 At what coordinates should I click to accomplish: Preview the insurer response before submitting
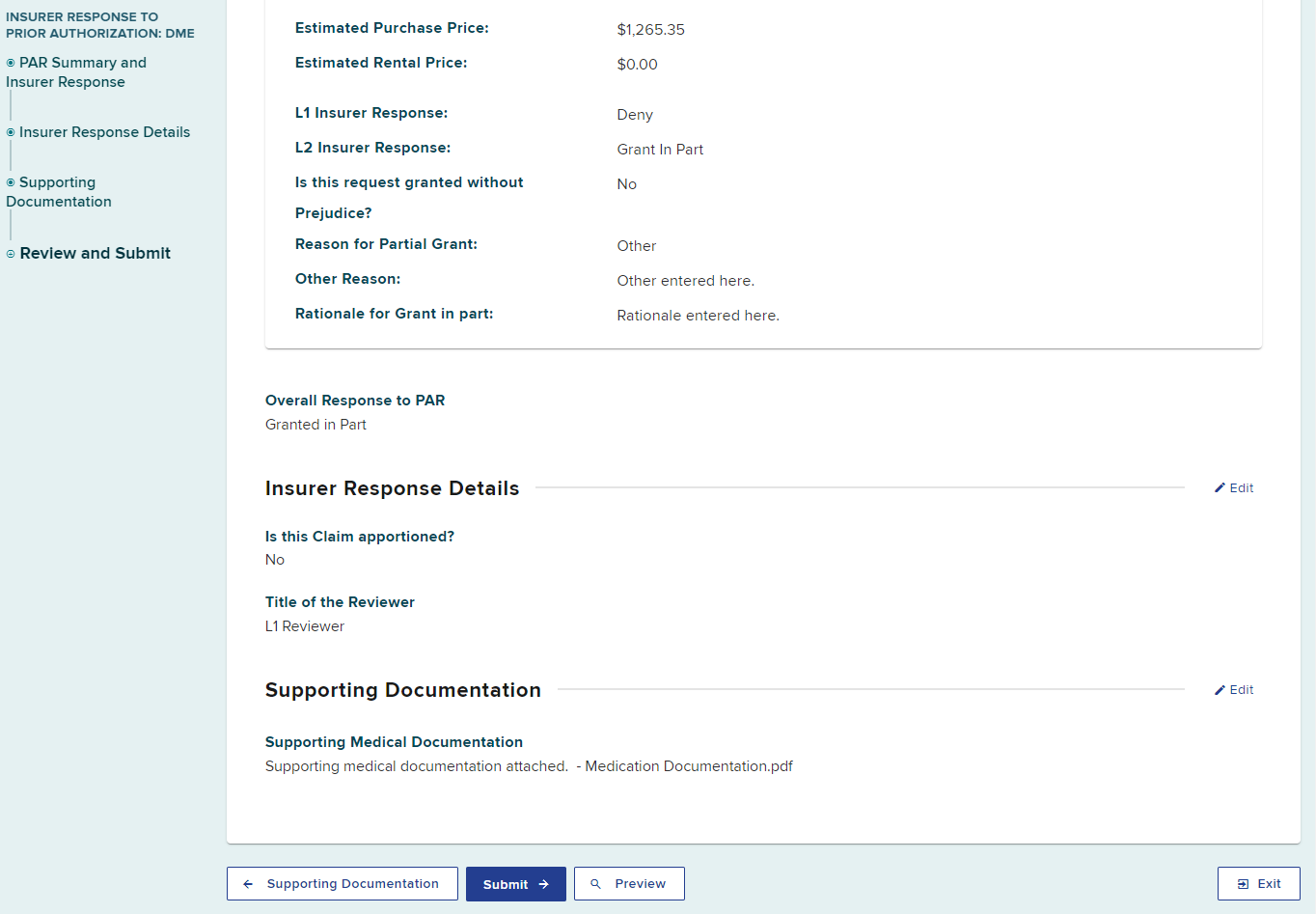pos(629,883)
